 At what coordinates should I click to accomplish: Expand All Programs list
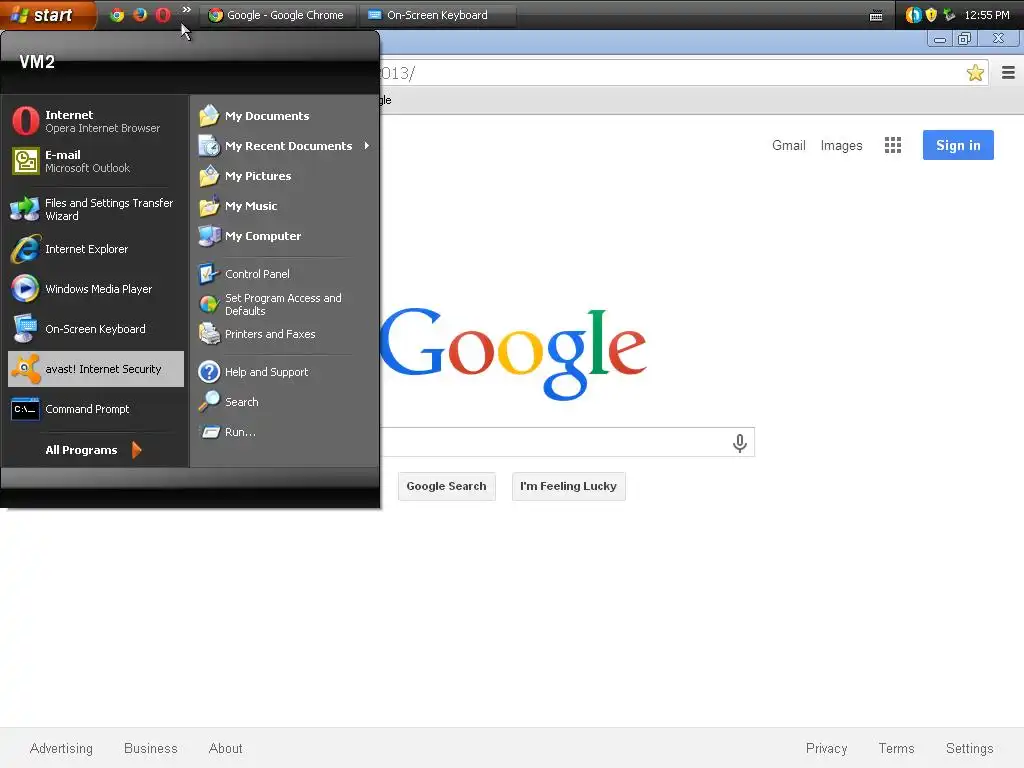point(93,449)
